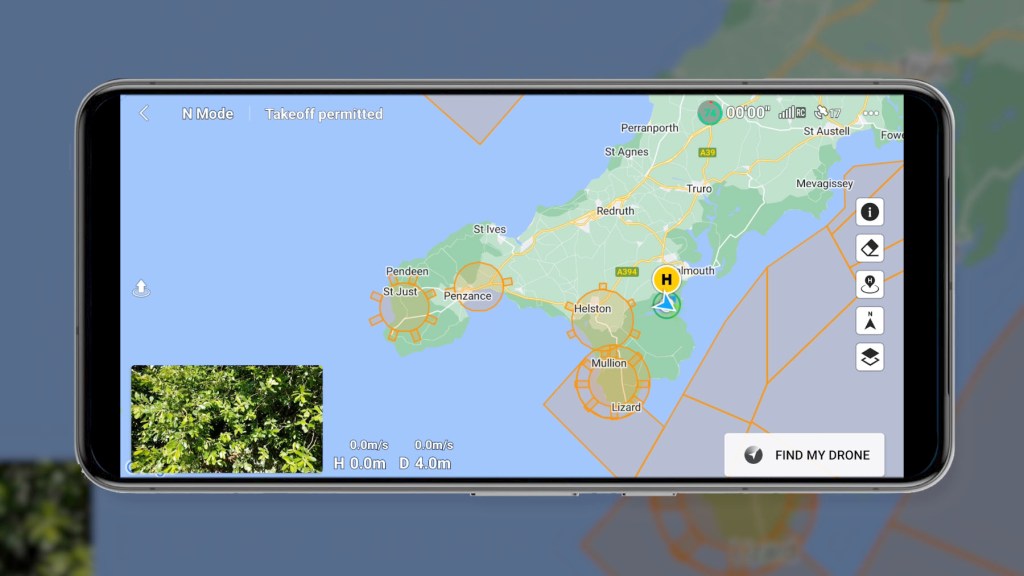Select the N Mode flight indicator

click(x=206, y=114)
